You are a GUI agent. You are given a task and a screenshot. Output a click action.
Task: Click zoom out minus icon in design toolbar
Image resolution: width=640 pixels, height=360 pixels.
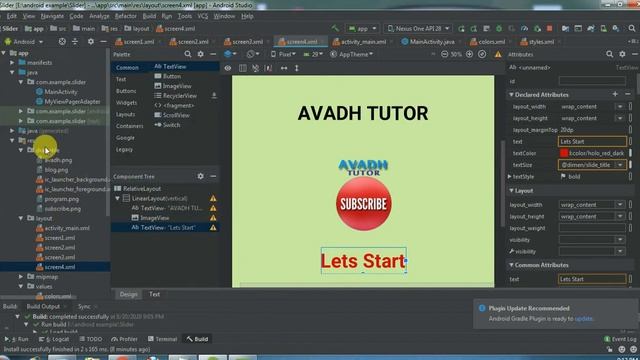click(x=444, y=54)
